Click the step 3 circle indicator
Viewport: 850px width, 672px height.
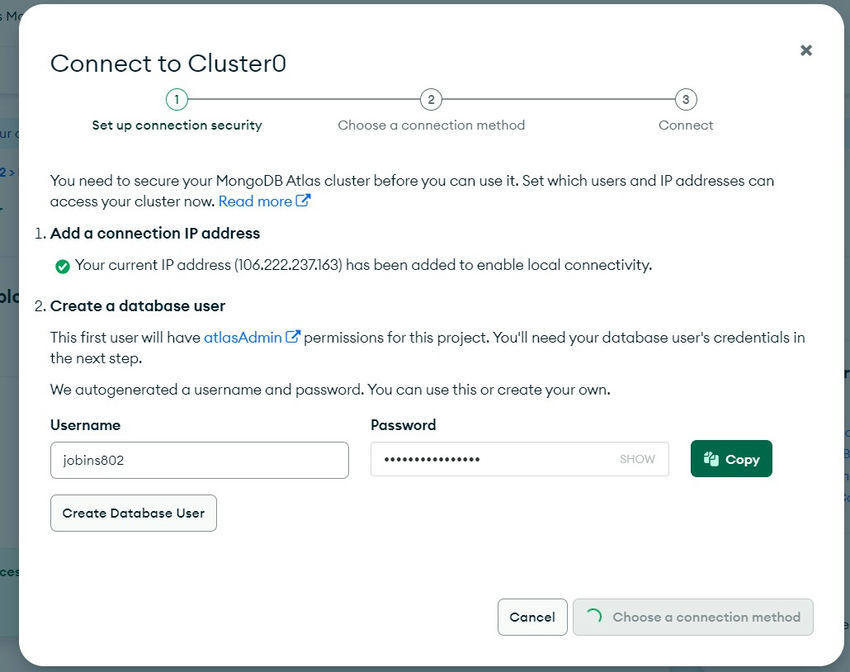685,99
